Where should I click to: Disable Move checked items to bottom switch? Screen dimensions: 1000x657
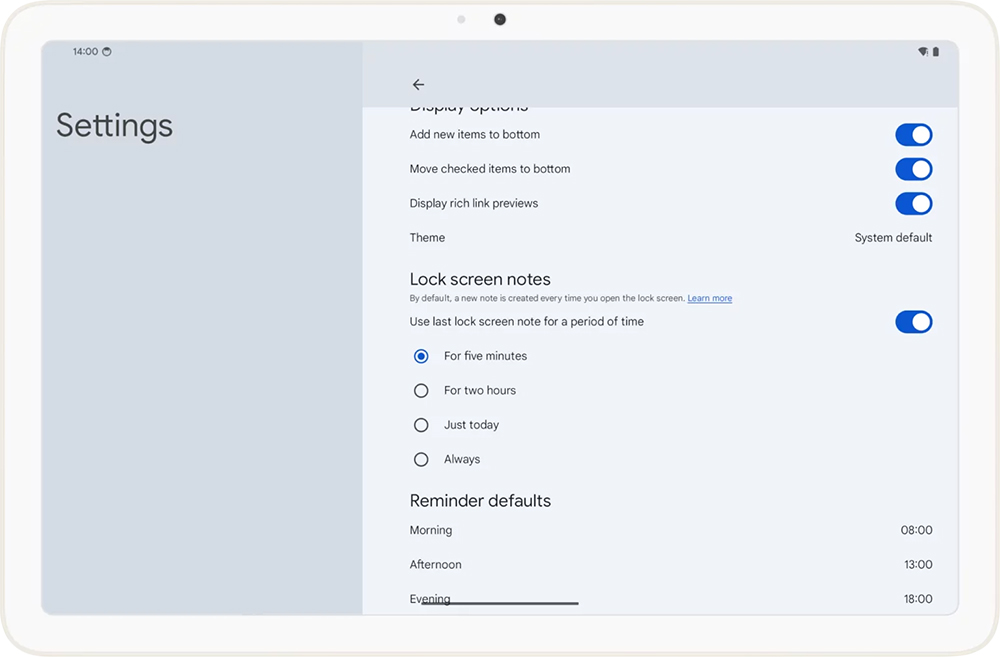point(913,169)
